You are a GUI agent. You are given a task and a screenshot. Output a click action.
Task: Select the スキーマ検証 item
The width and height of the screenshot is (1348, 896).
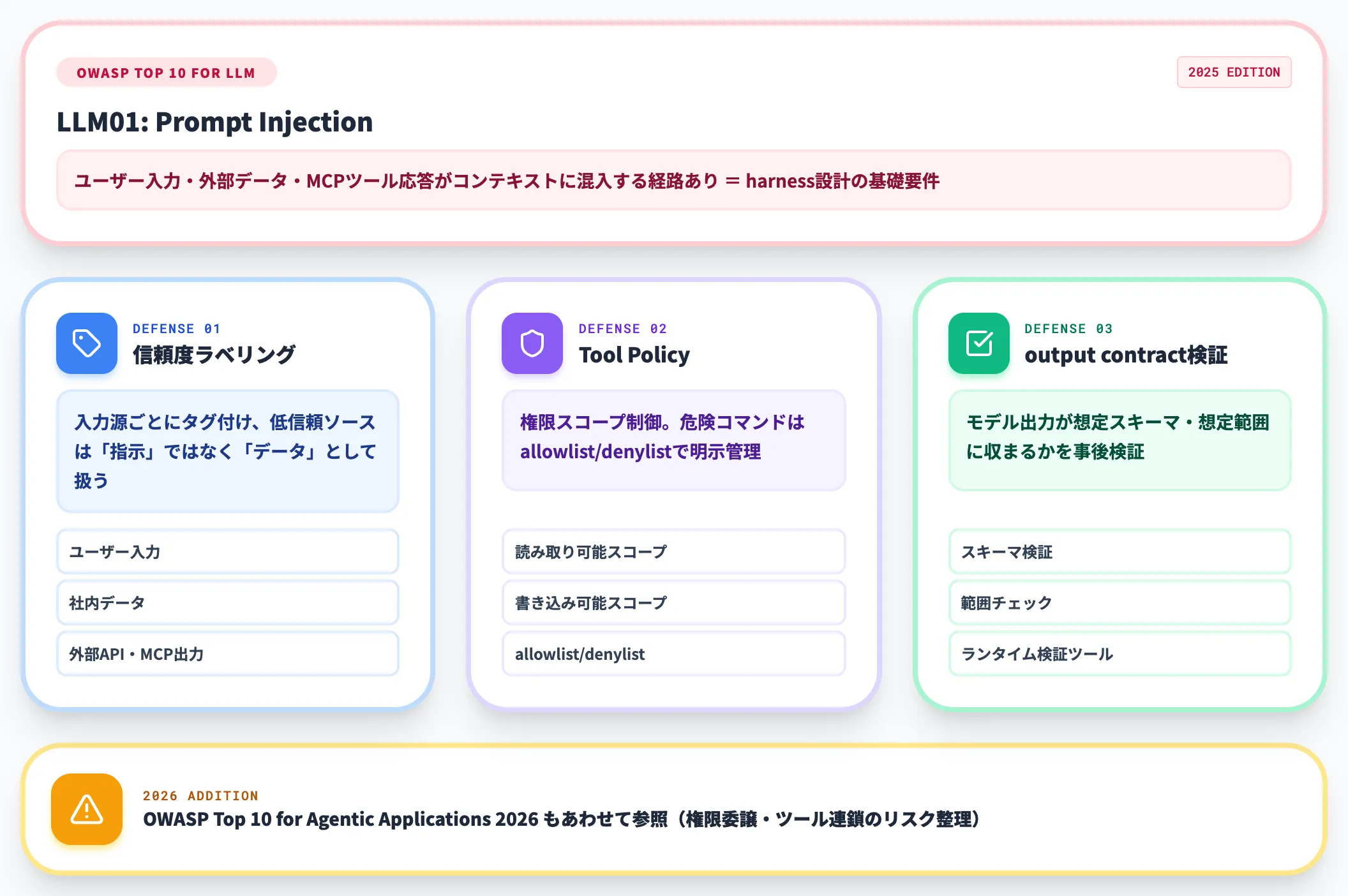coord(1120,551)
